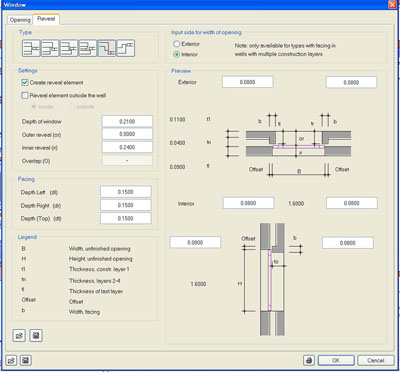The height and width of the screenshot is (372, 400).
Task: Click the 'Width, unfinished opening' legend entry
Action: pyautogui.click(x=99, y=249)
